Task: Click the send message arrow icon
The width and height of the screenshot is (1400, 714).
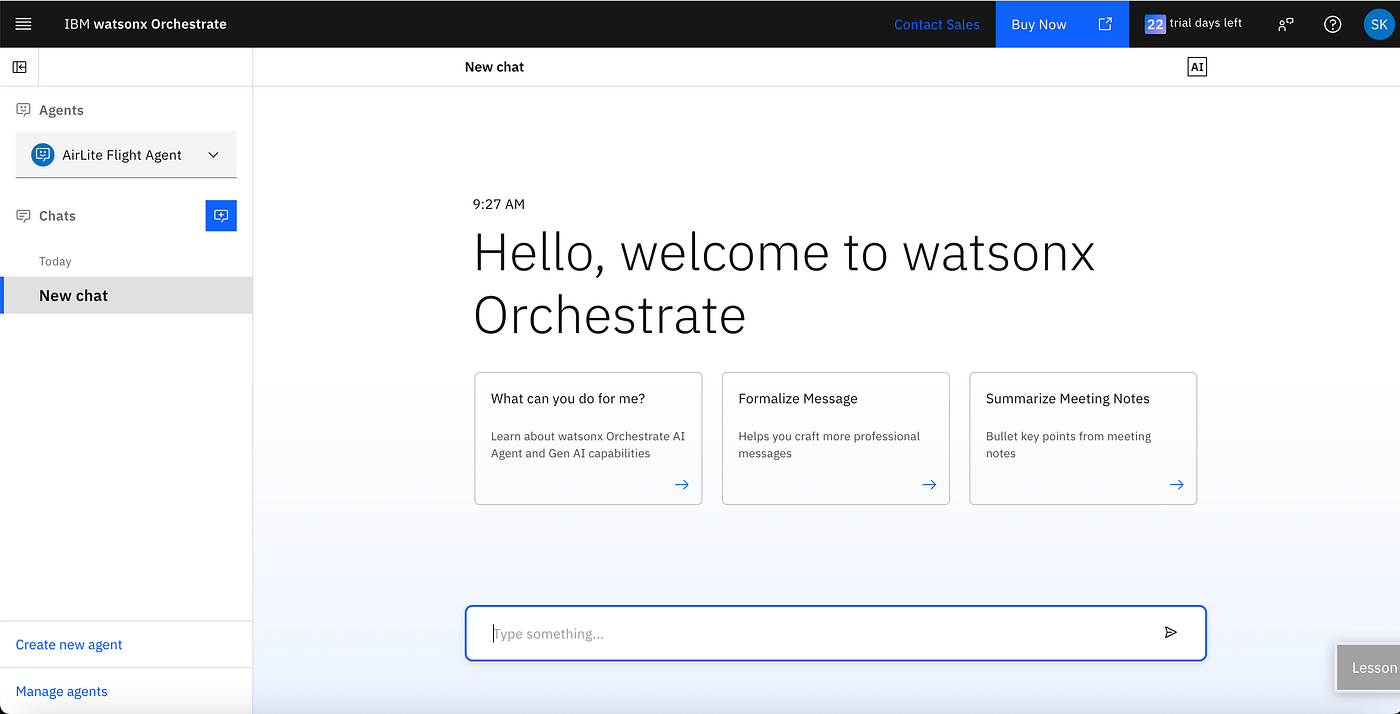Action: tap(1171, 633)
